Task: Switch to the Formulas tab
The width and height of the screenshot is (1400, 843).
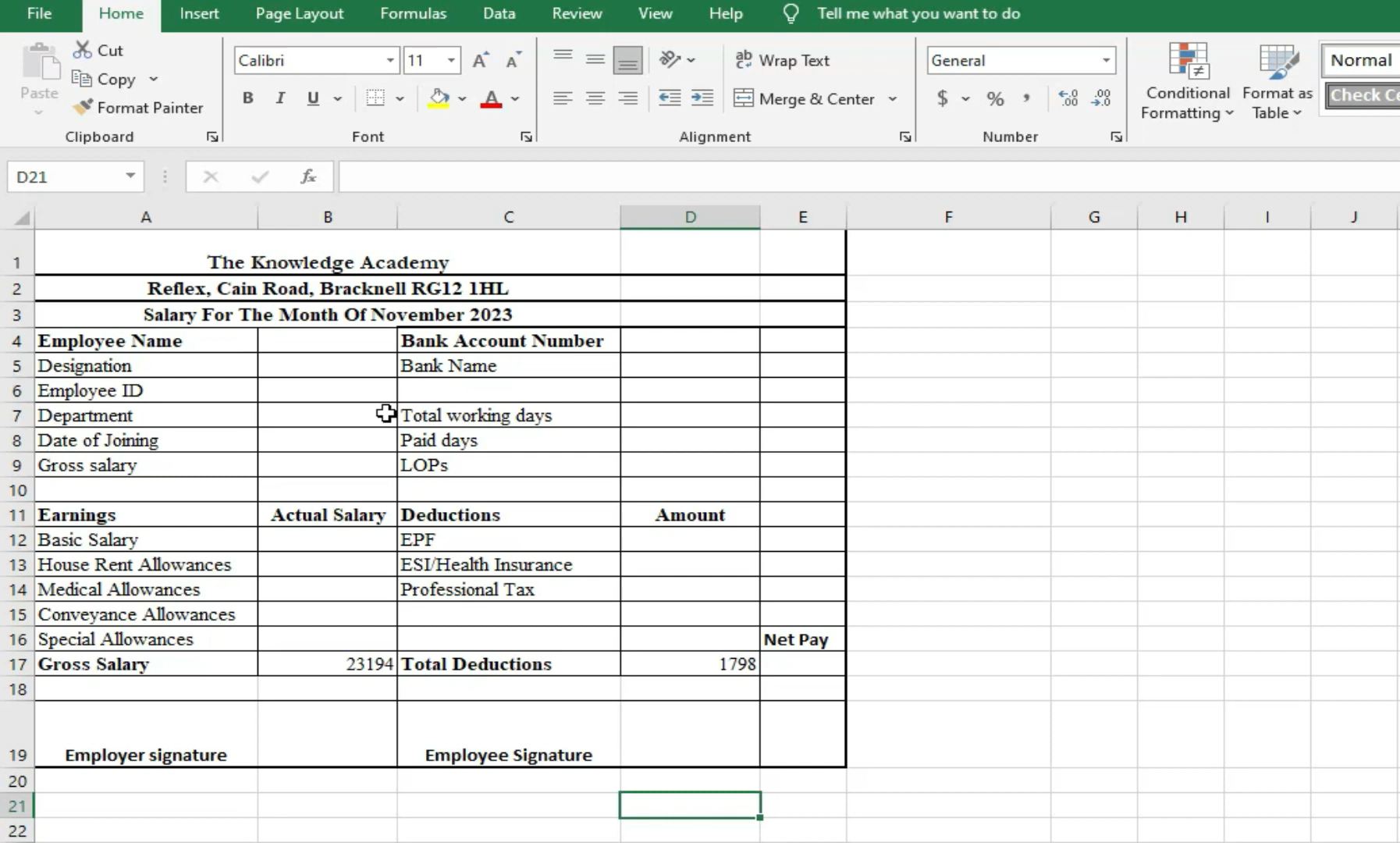Action: [x=413, y=13]
